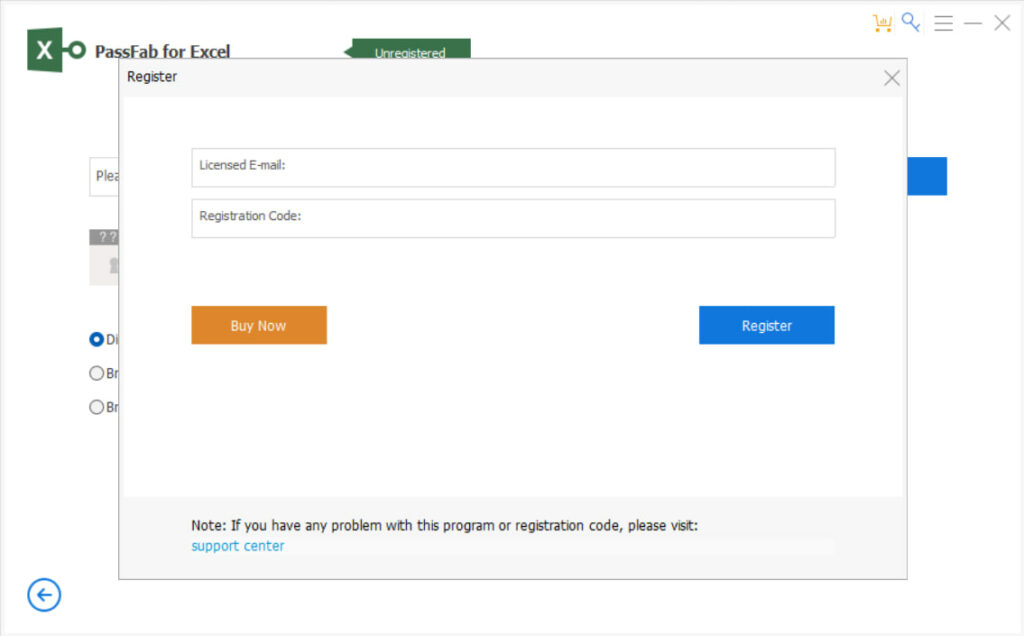Screen dimensions: 1024x636
Task: Click the blue button behind the Register dialog
Action: (x=927, y=176)
